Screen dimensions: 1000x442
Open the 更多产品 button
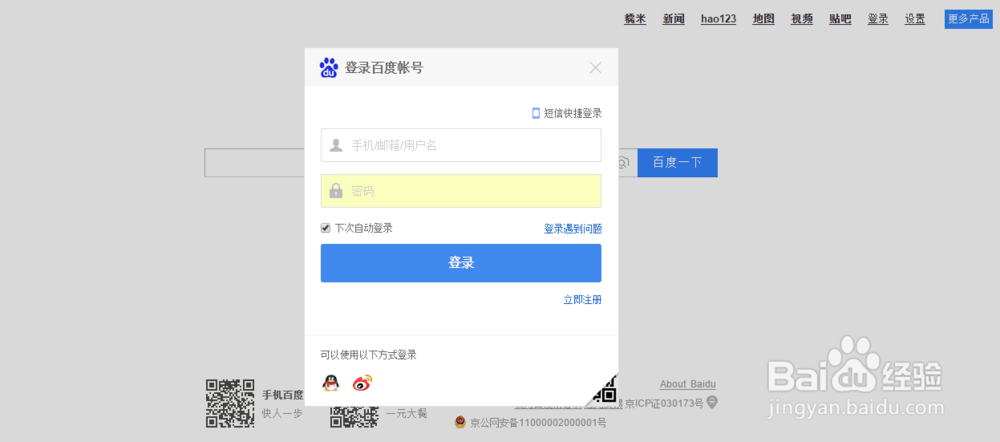(x=968, y=19)
